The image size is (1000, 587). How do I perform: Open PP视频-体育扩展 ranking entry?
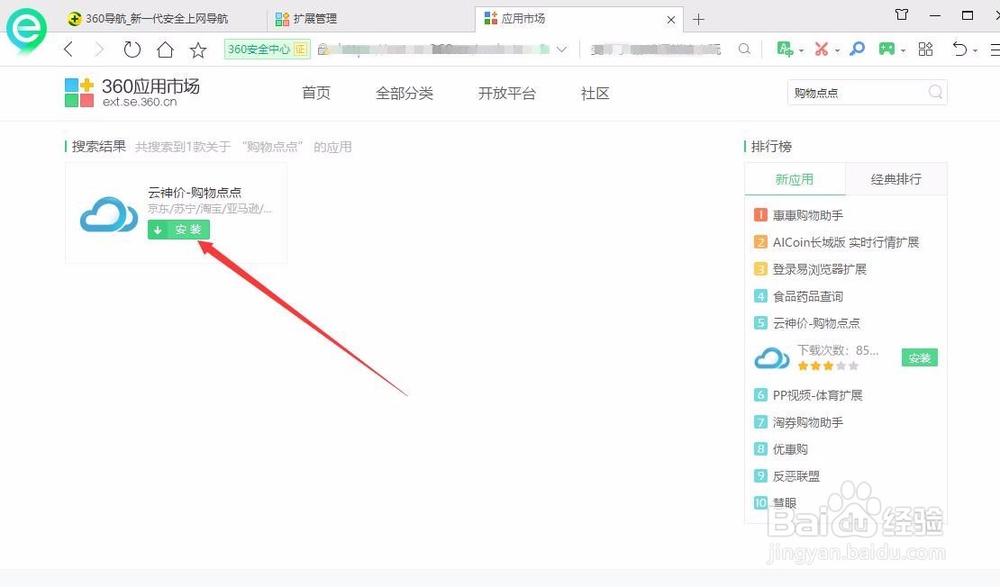tap(818, 395)
